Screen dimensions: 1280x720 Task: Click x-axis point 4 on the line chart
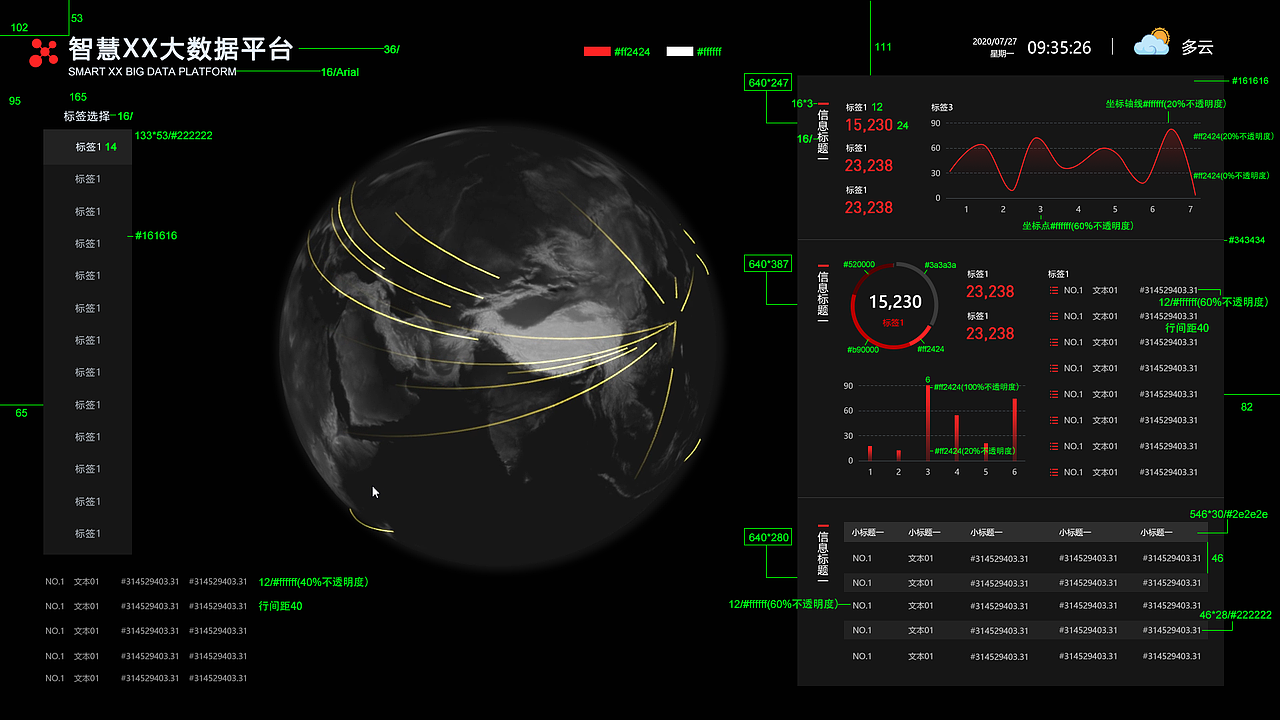(1078, 209)
